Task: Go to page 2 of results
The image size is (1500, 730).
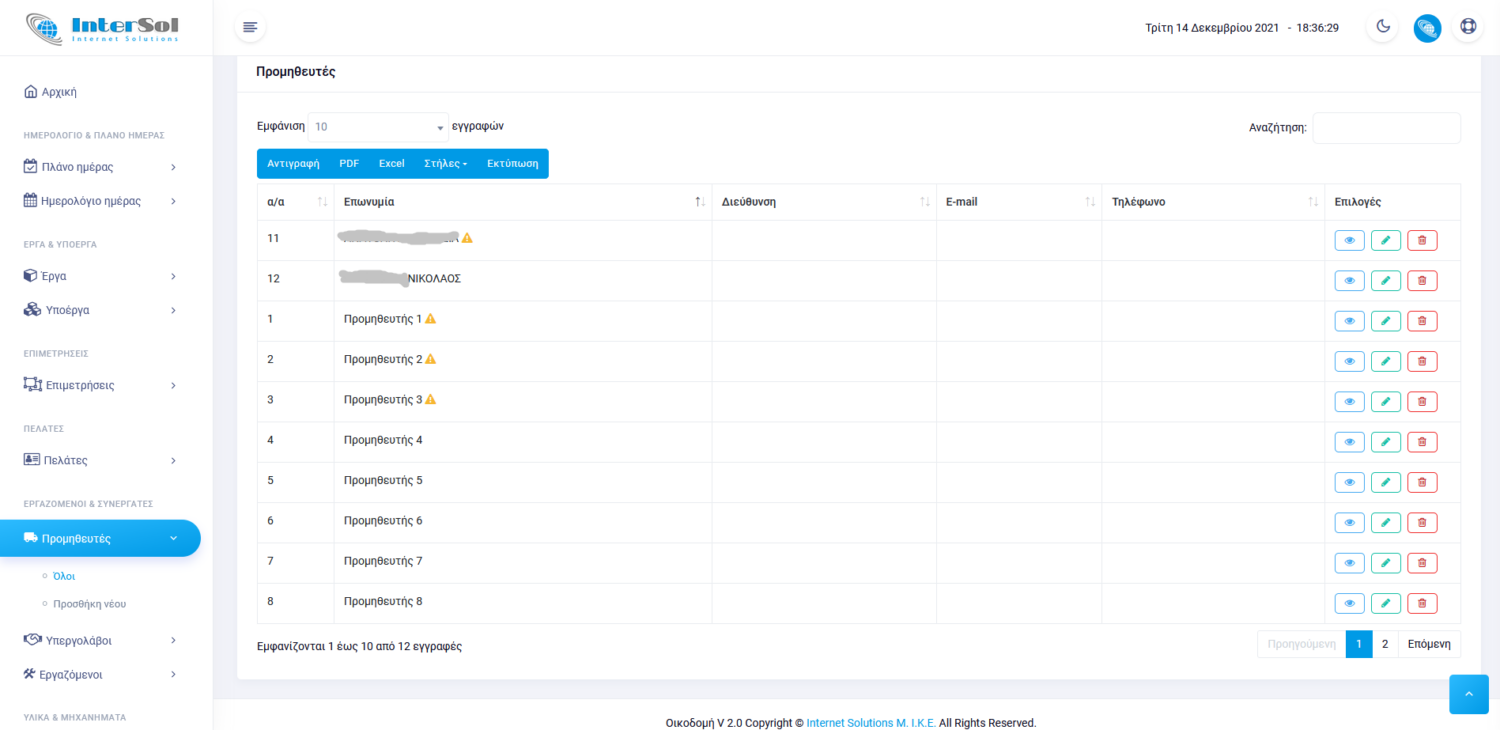Action: (x=1384, y=644)
